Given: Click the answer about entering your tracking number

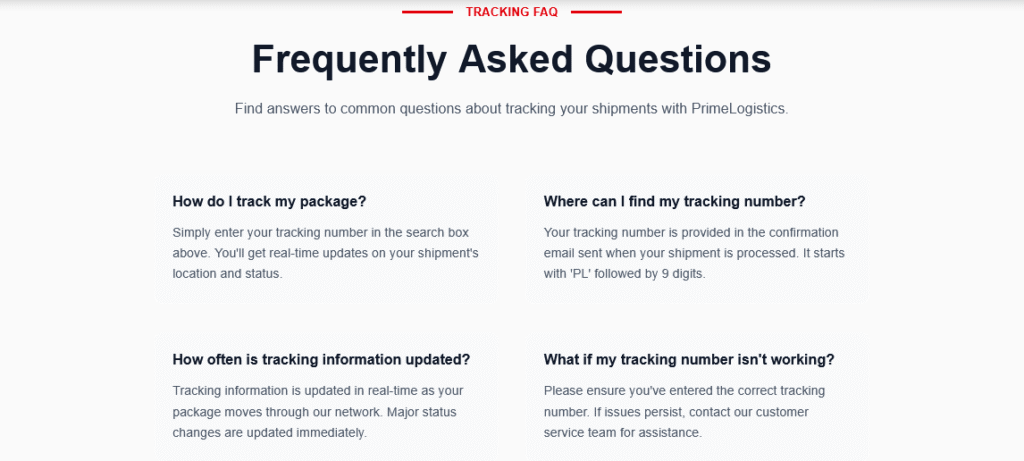Looking at the screenshot, I should click(326, 252).
